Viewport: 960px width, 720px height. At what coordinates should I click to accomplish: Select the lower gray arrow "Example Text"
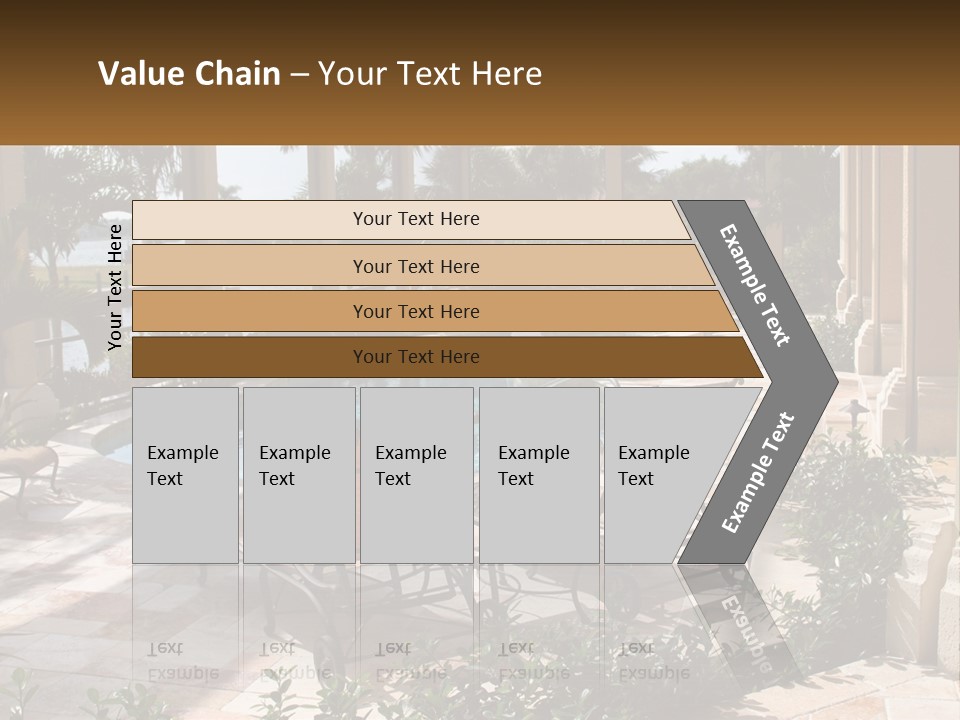point(758,472)
